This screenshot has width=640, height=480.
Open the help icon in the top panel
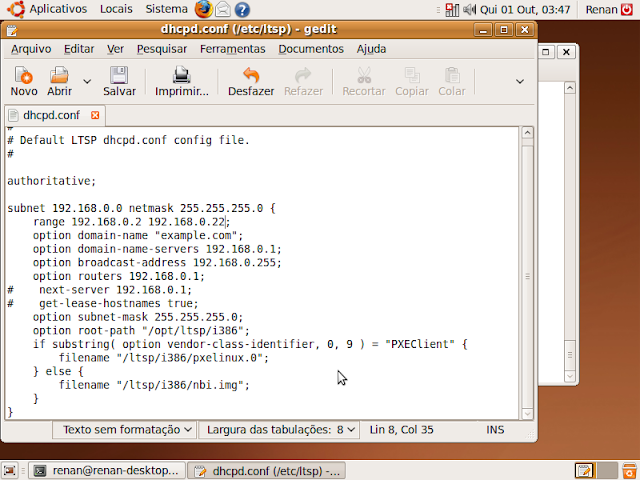pyautogui.click(x=242, y=9)
